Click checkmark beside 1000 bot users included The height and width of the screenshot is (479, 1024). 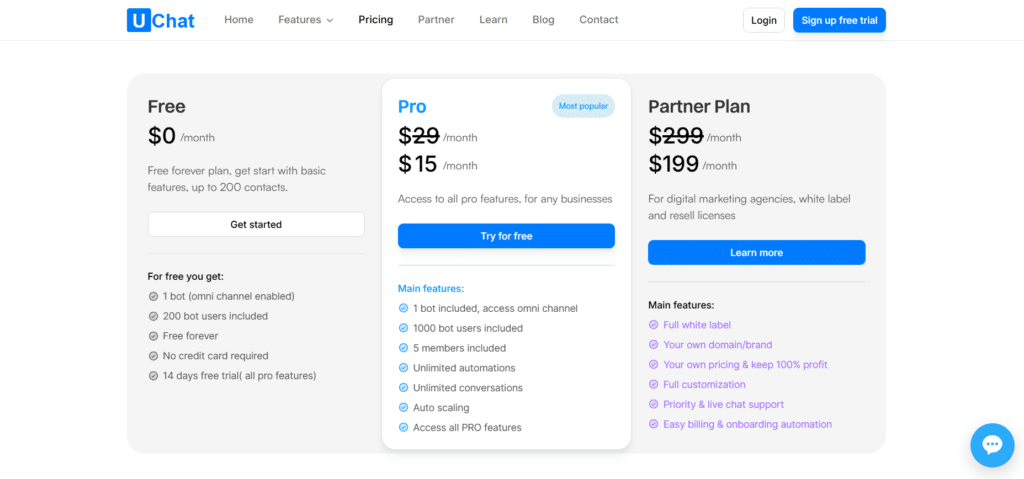tap(403, 328)
